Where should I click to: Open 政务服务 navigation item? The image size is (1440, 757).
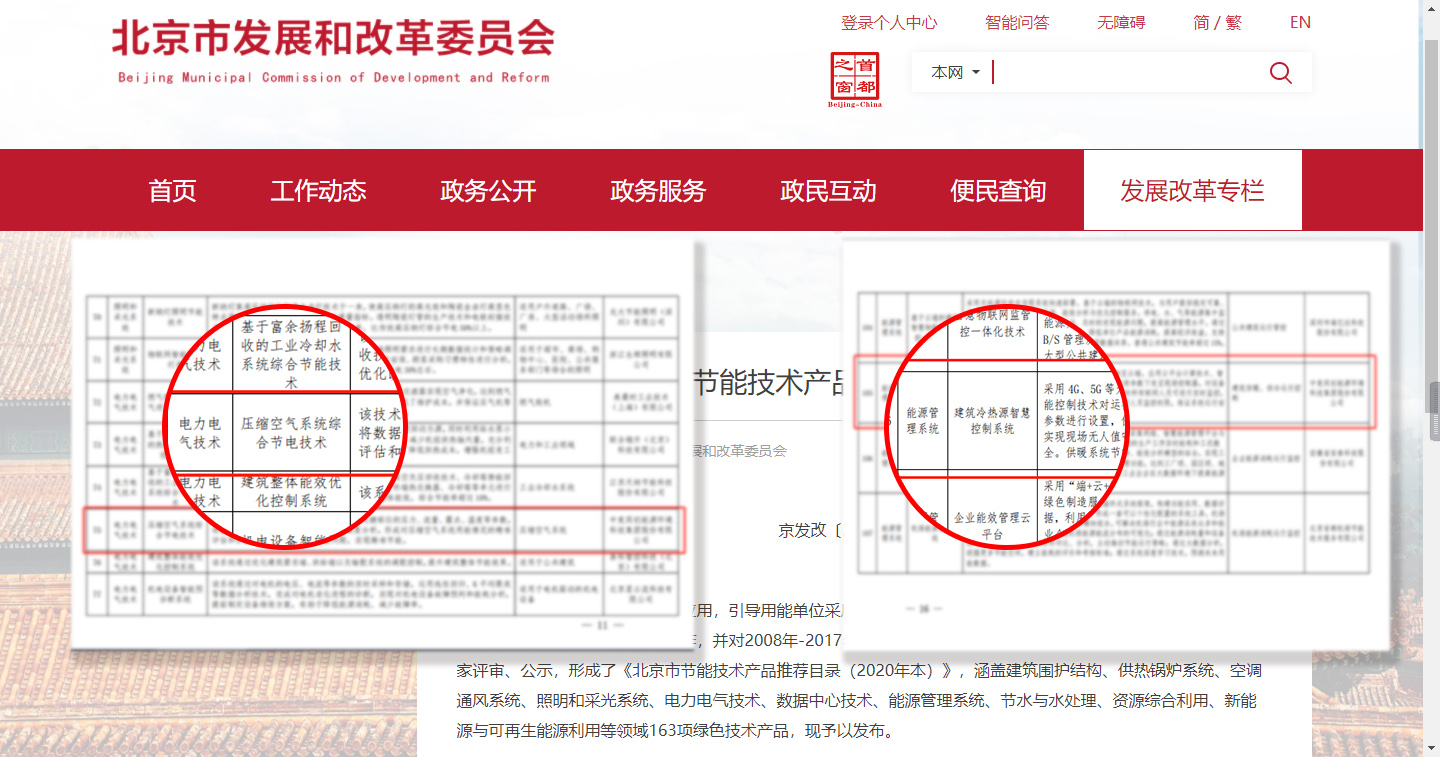658,191
